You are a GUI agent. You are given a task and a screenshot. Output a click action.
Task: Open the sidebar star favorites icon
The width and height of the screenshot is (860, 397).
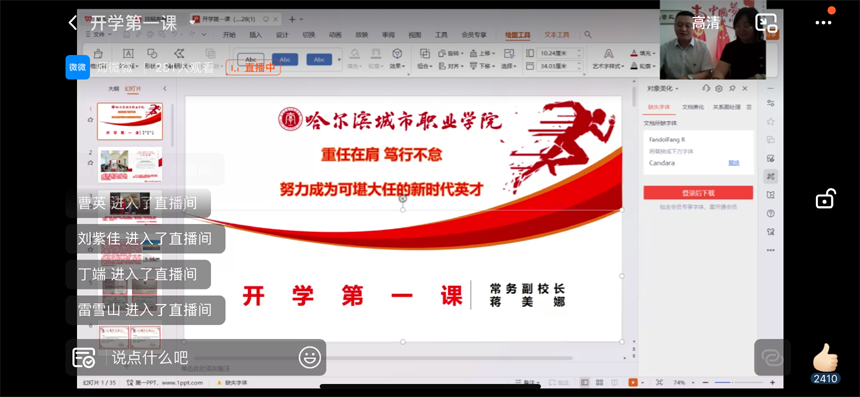pos(771,121)
